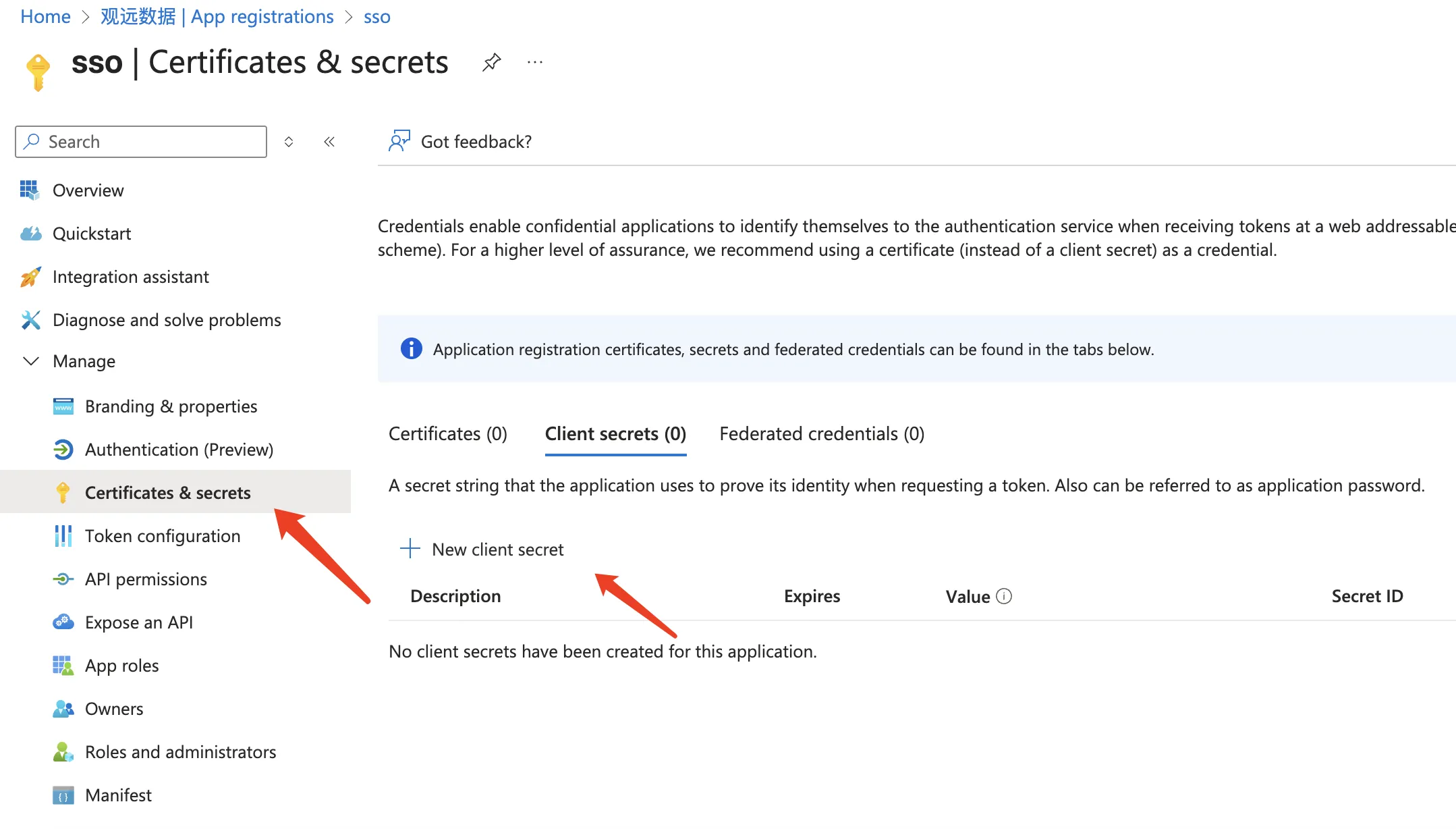Viewport: 1456px width, 829px height.
Task: Click the Value column info icon
Action: click(1004, 596)
